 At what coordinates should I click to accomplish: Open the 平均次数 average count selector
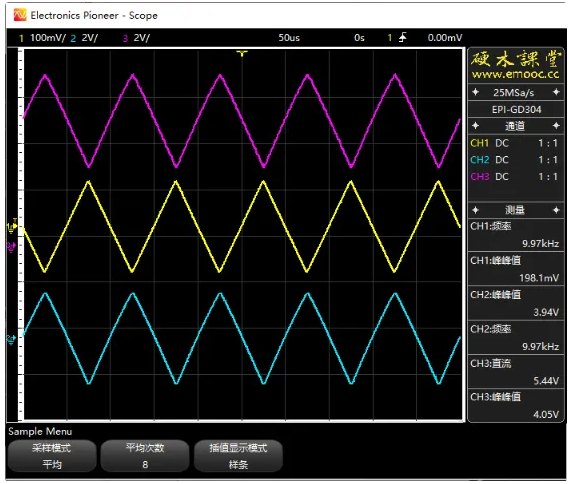(x=145, y=456)
